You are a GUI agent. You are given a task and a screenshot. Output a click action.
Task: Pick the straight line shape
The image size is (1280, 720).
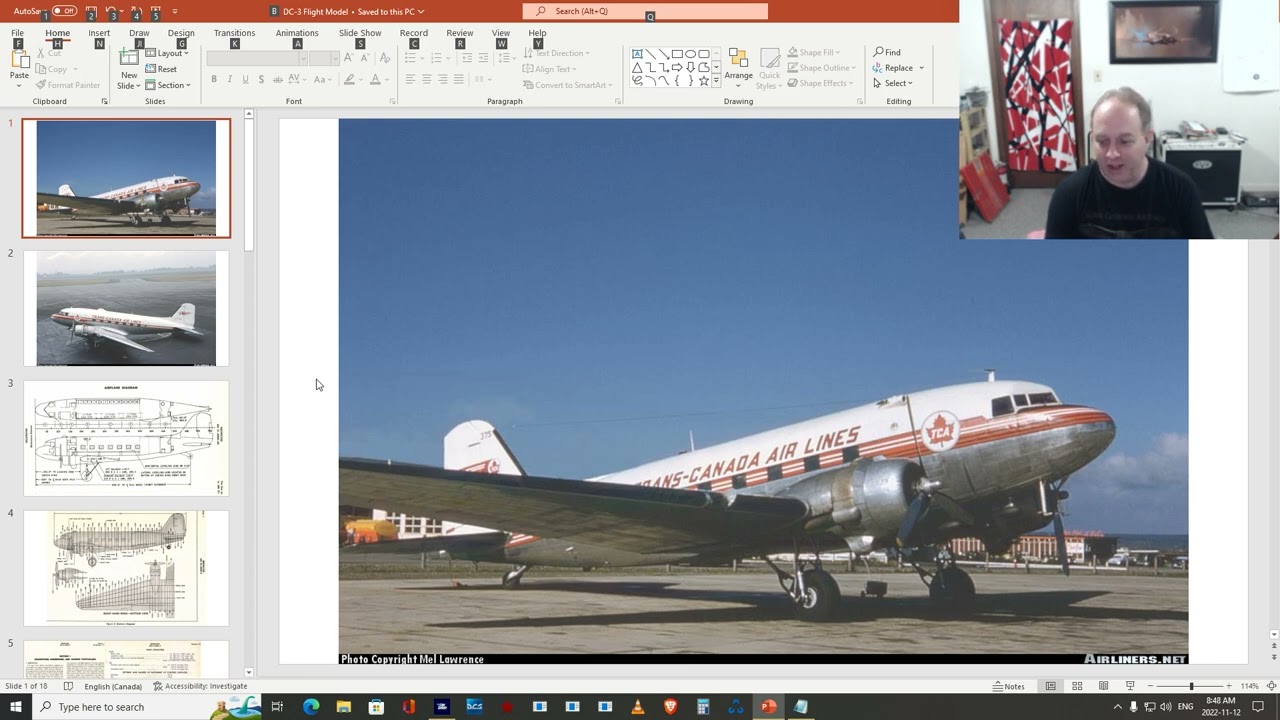tap(650, 54)
